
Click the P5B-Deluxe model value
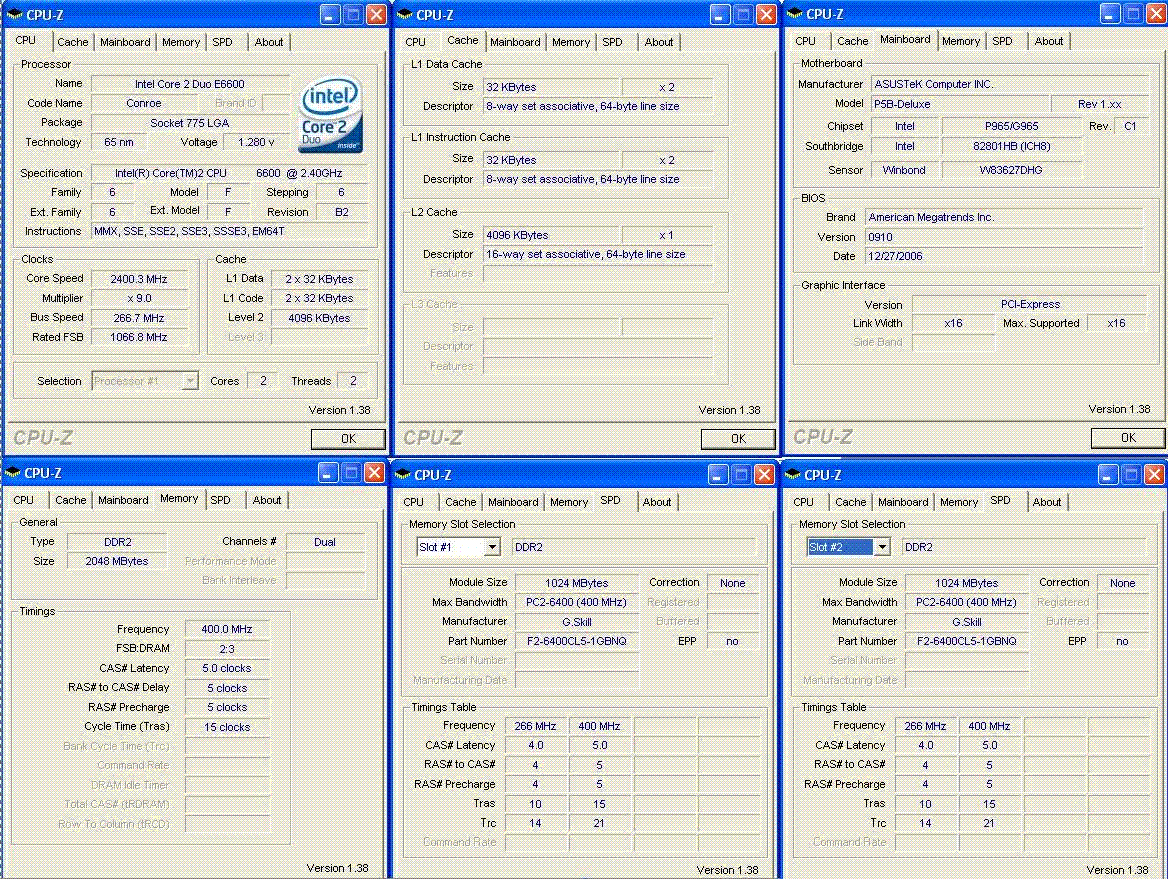[959, 104]
